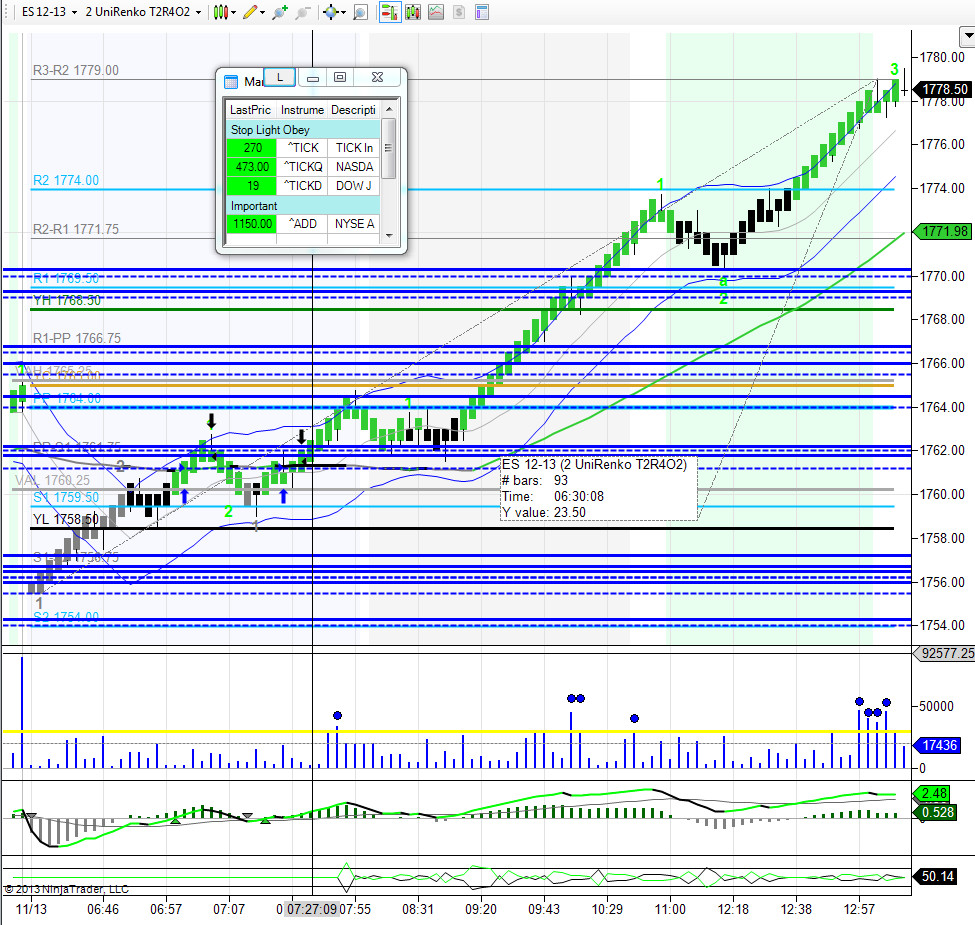Select the Important label row

[303, 205]
